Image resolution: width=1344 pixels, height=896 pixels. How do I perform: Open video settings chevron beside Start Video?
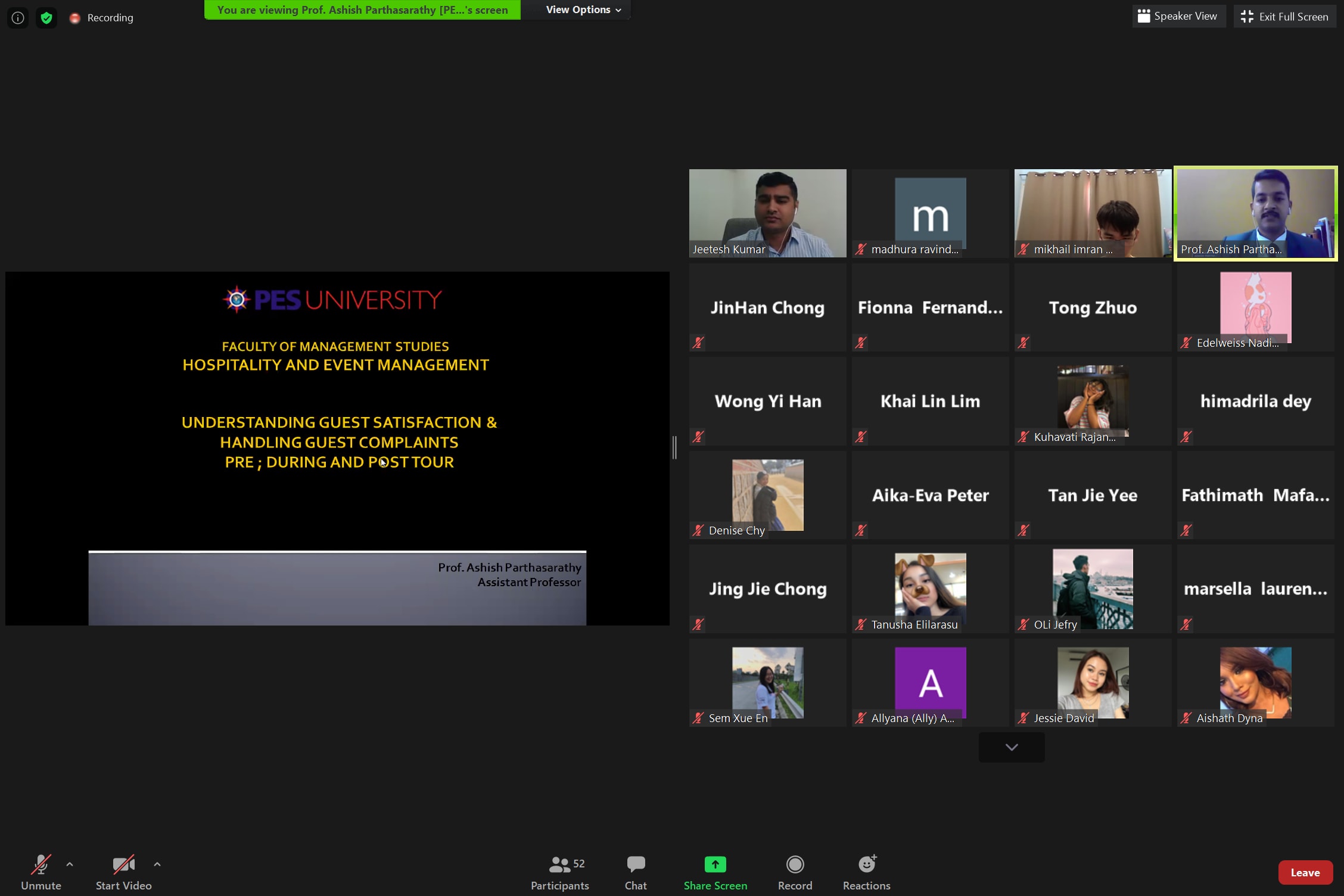tap(157, 864)
